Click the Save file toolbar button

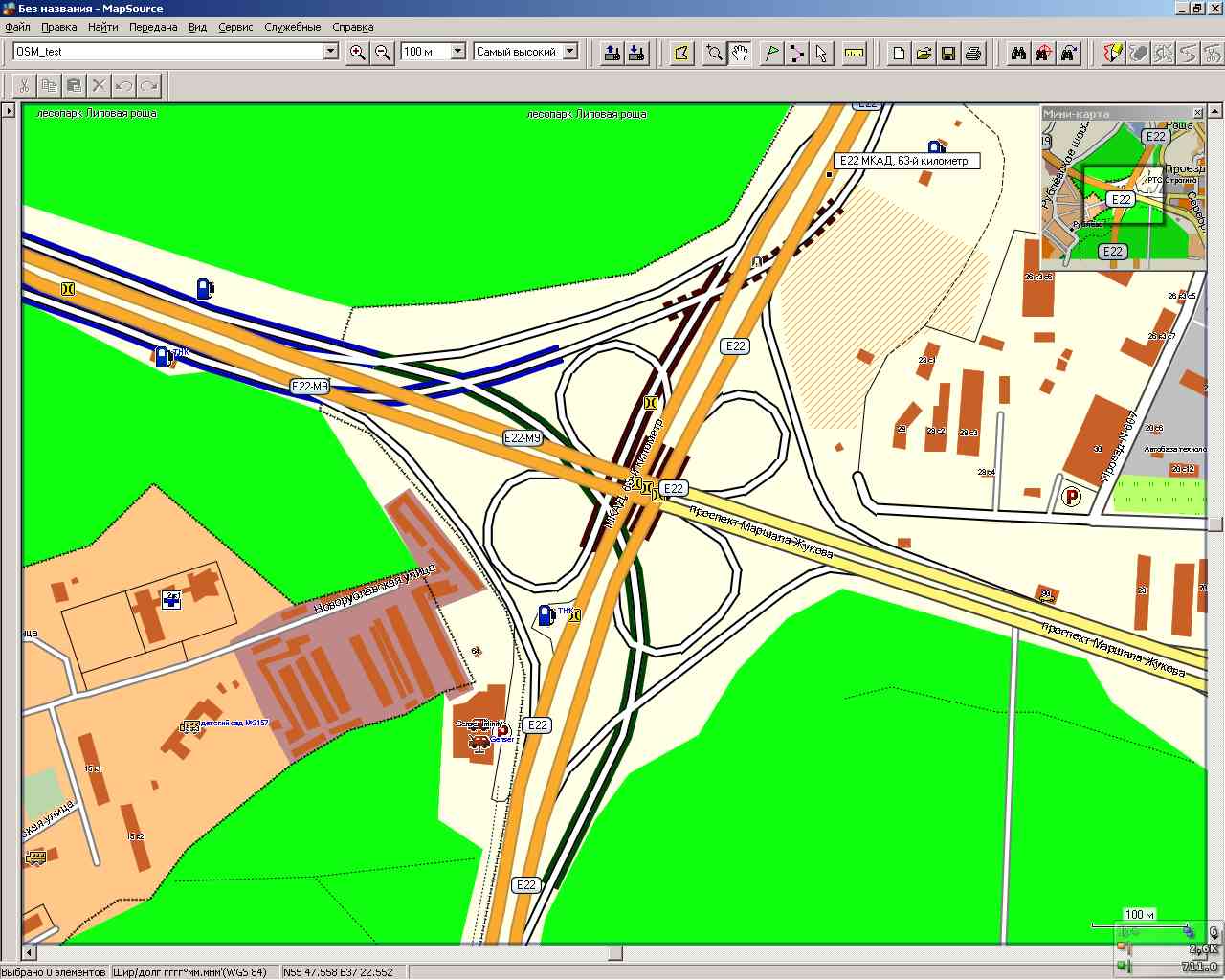tap(948, 53)
